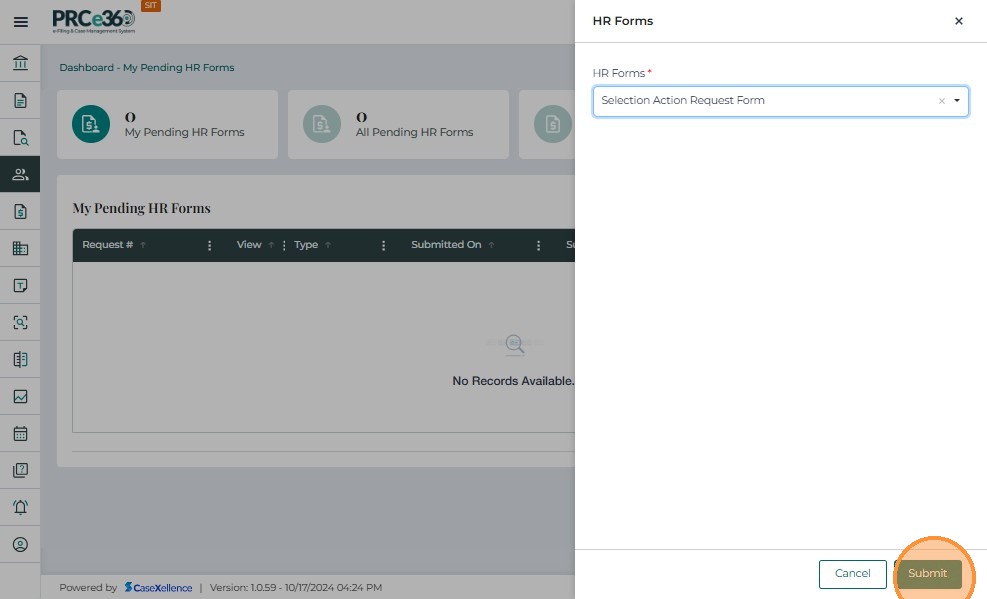Open the document search sidebar icon
This screenshot has height=599, width=987.
[x=20, y=138]
